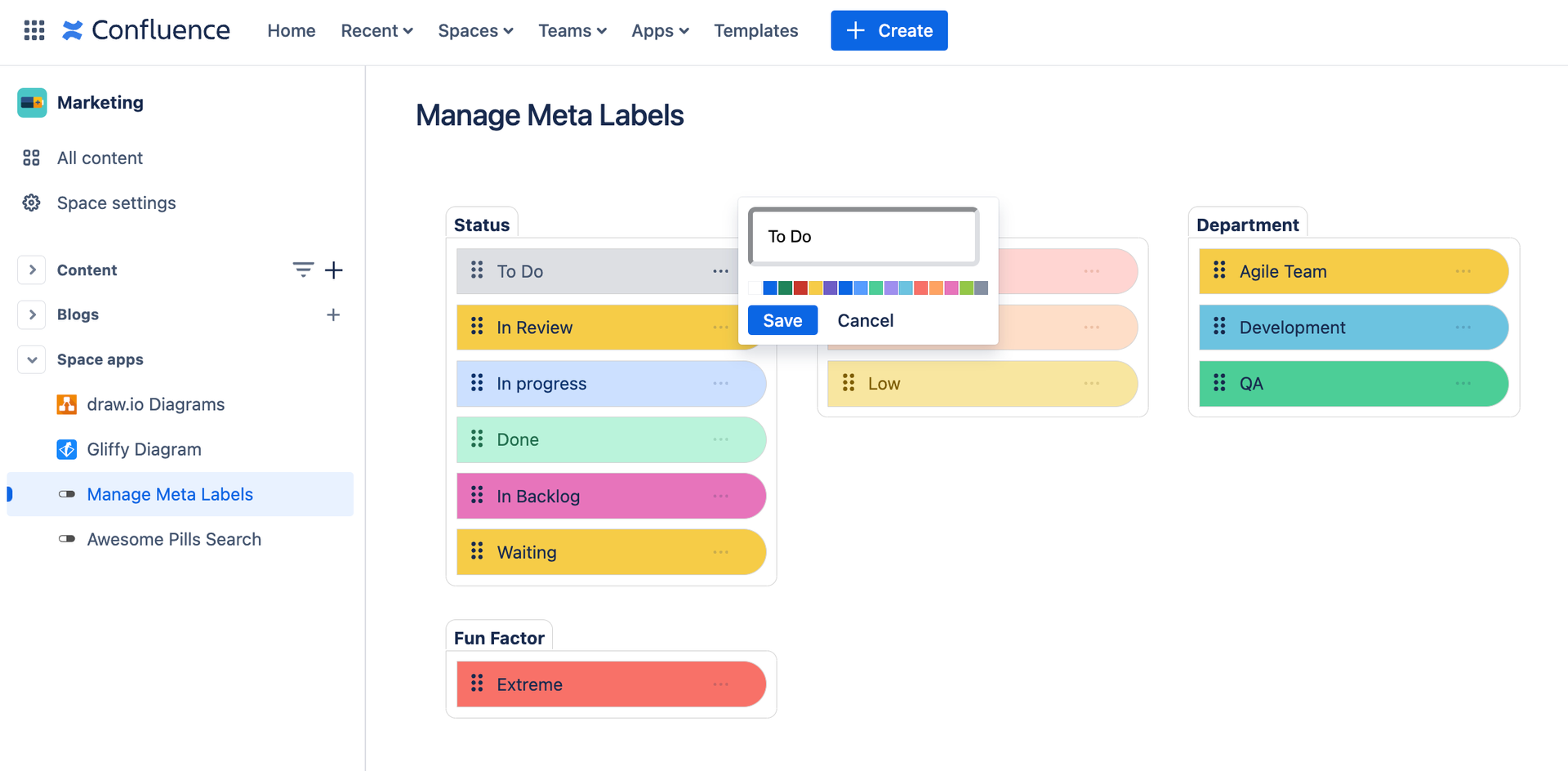Click the To Do label name input field
This screenshot has height=771, width=1568.
pos(862,236)
